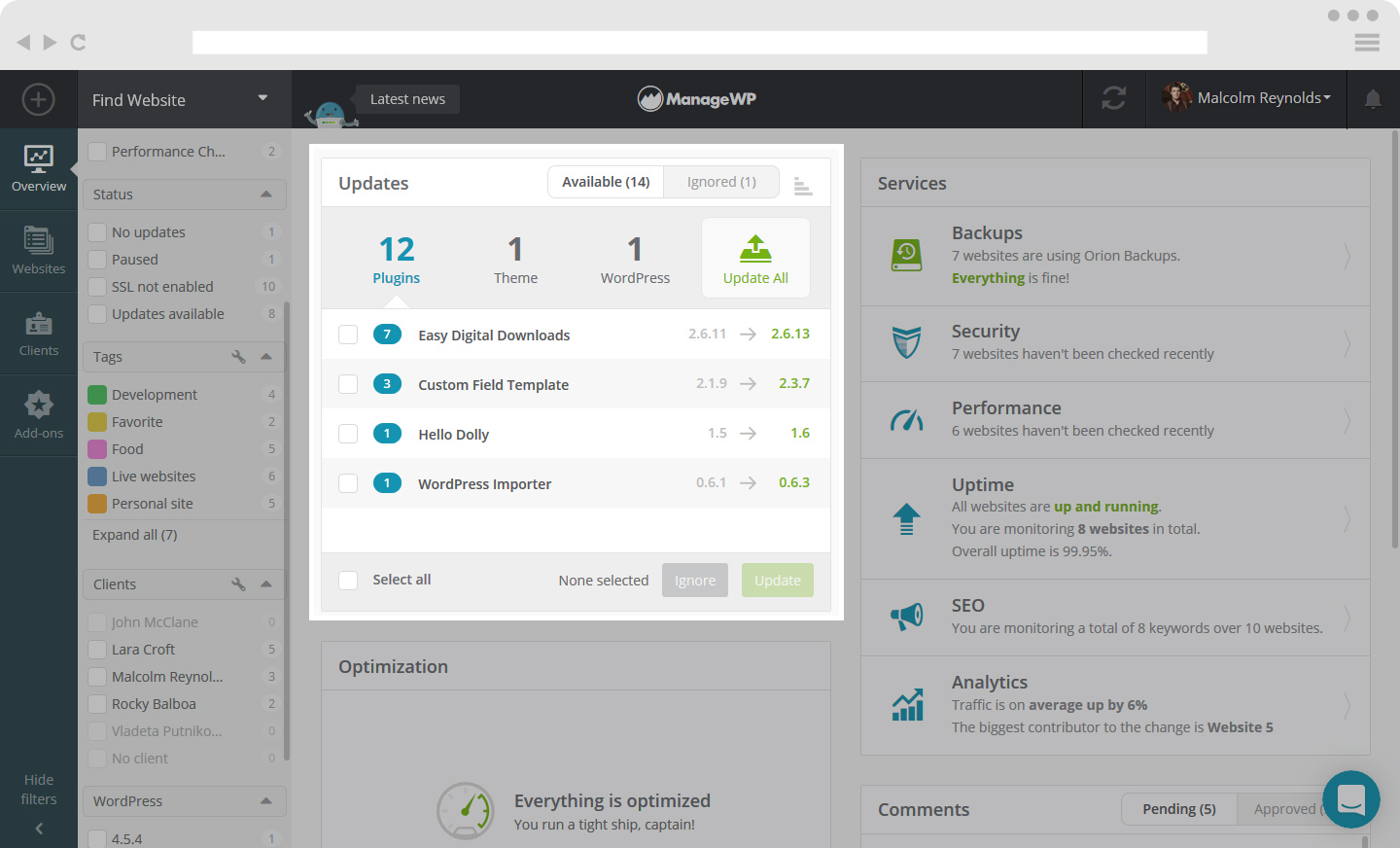The width and height of the screenshot is (1400, 848).
Task: Collapse the WordPress filter section
Action: (x=266, y=800)
